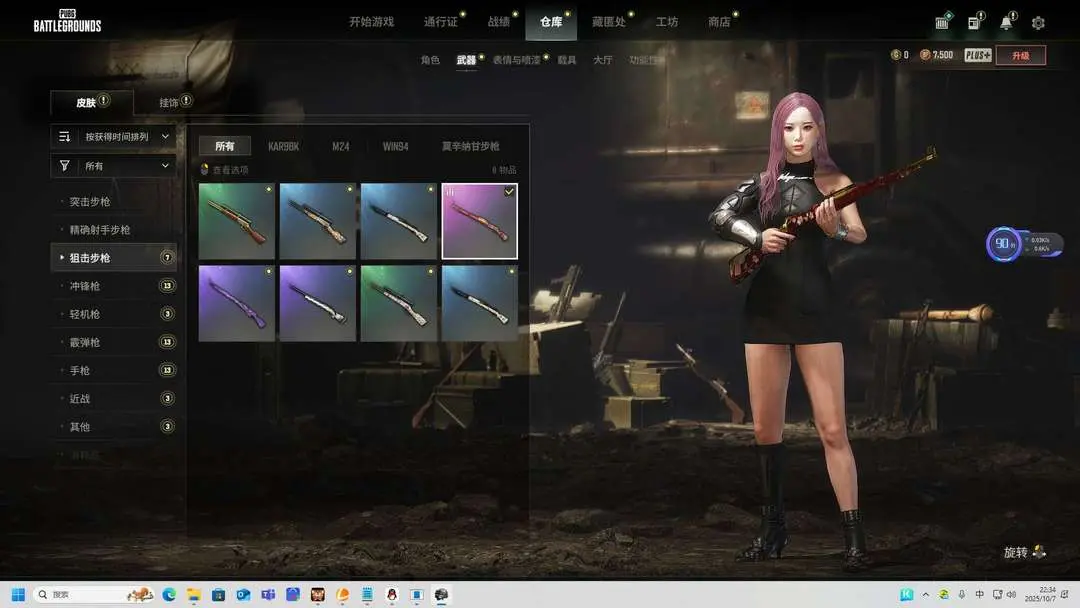Image resolution: width=1080 pixels, height=608 pixels.
Task: Open the news panel icon
Action: coord(974,23)
